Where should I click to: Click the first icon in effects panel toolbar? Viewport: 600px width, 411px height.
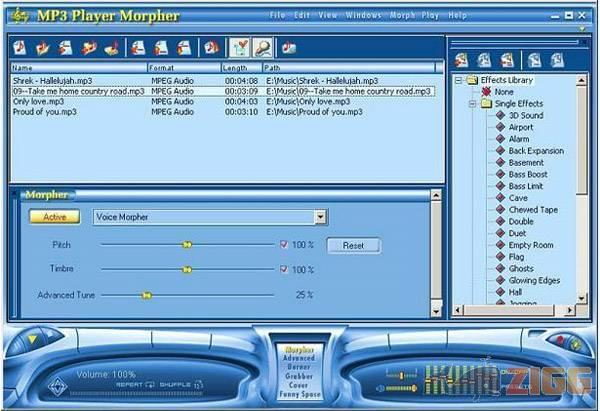coord(461,60)
